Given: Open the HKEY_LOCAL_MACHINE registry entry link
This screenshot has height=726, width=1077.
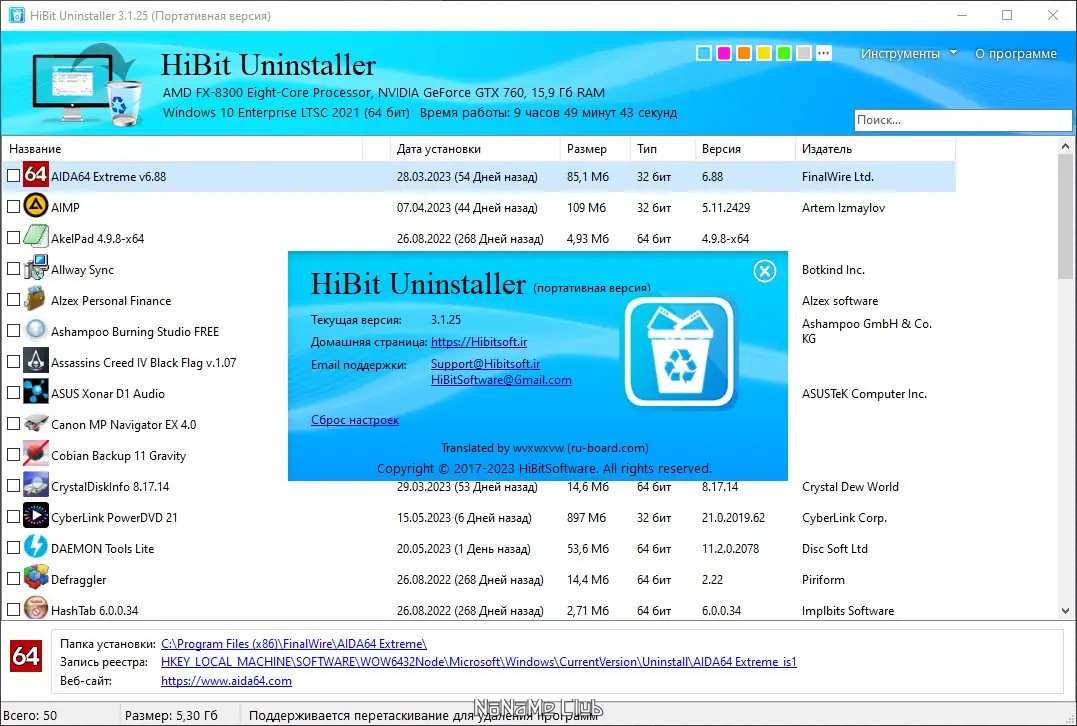Looking at the screenshot, I should pyautogui.click(x=479, y=661).
